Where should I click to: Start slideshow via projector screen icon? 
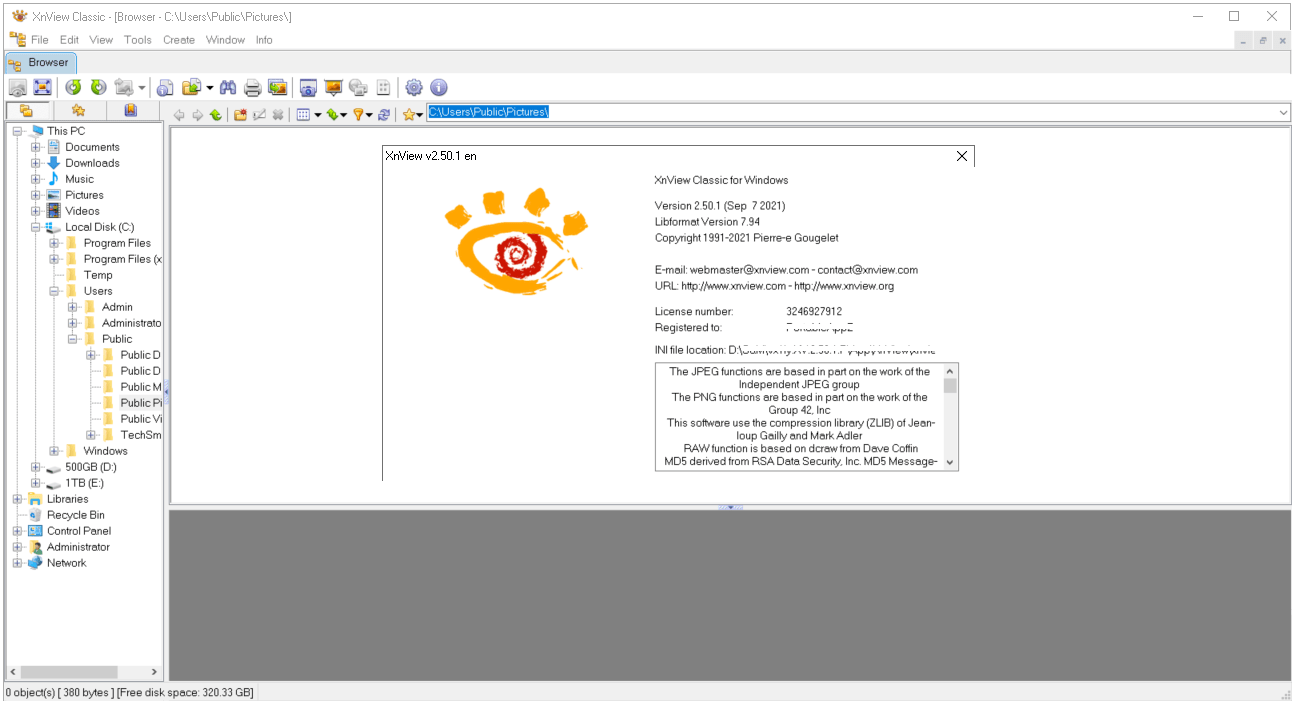[333, 88]
